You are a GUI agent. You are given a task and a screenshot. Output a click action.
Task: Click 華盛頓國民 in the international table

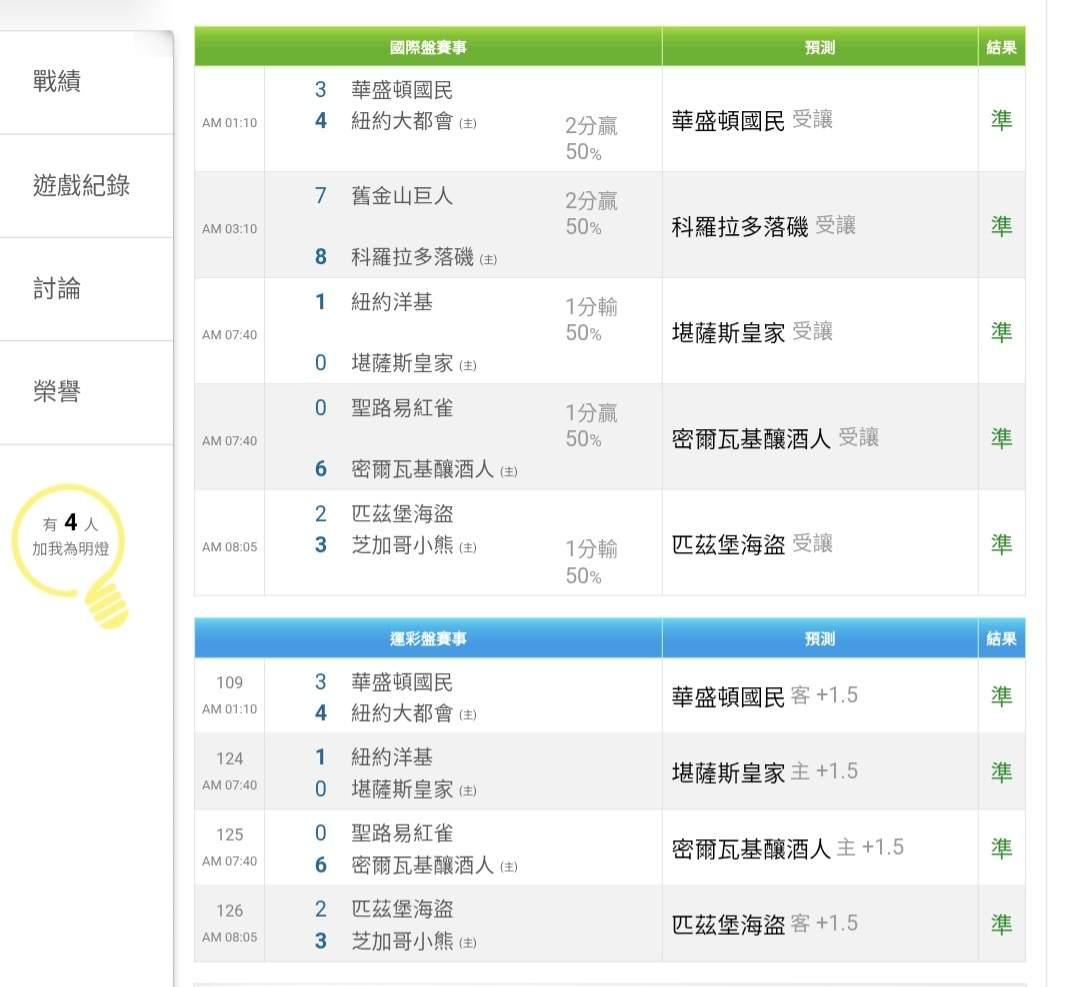pyautogui.click(x=402, y=90)
